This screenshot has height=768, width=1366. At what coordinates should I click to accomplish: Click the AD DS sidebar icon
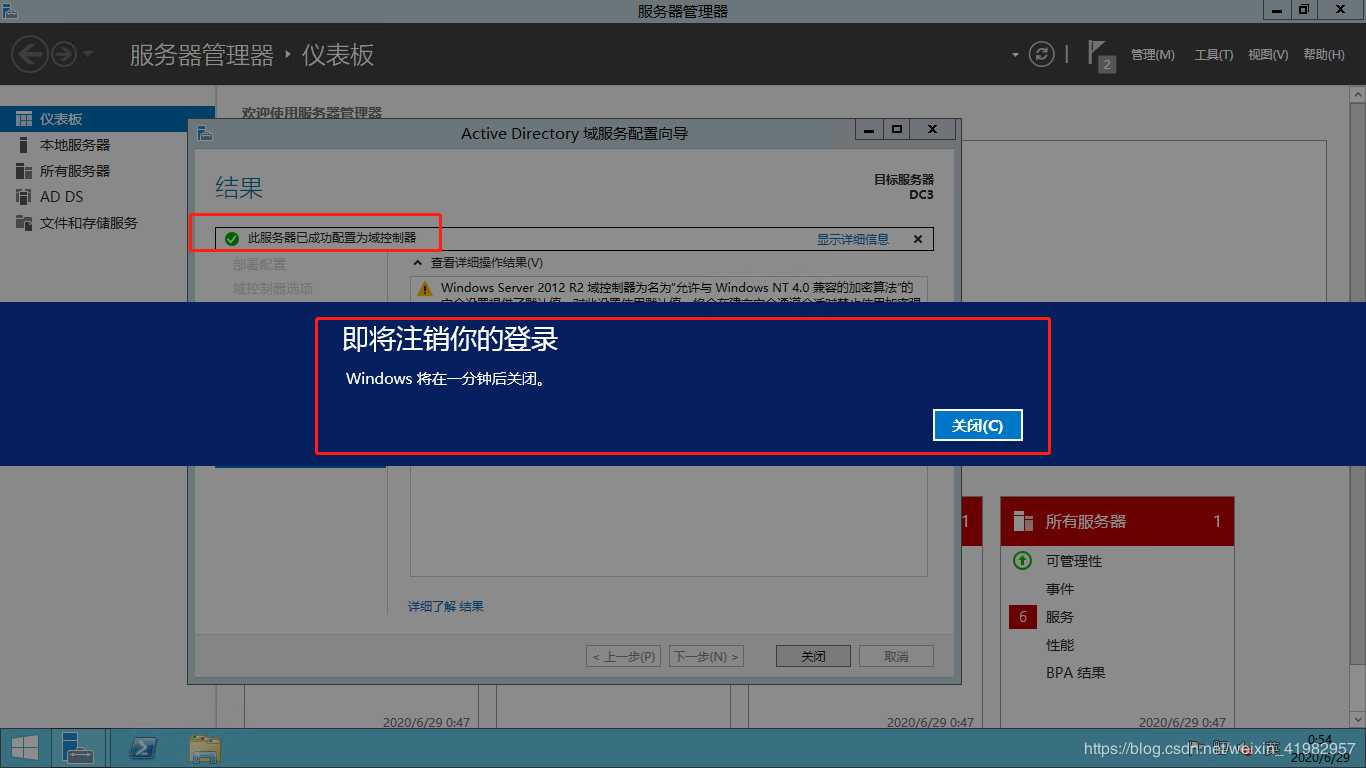coord(24,197)
